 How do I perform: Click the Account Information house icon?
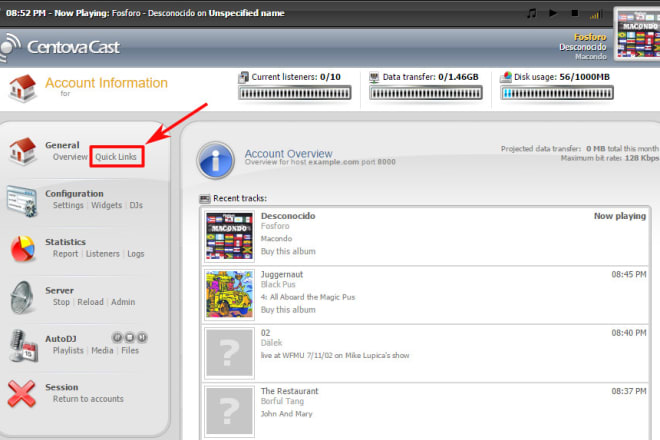(x=22, y=88)
